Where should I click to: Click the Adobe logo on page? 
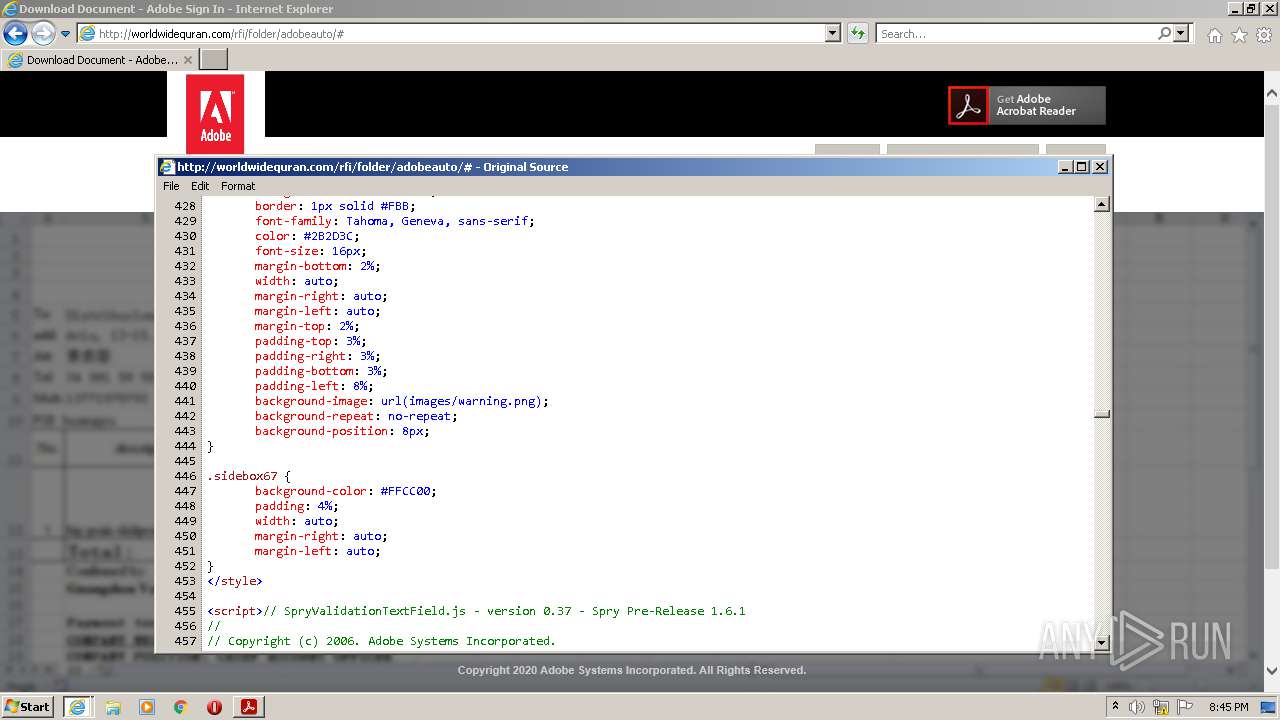[215, 114]
